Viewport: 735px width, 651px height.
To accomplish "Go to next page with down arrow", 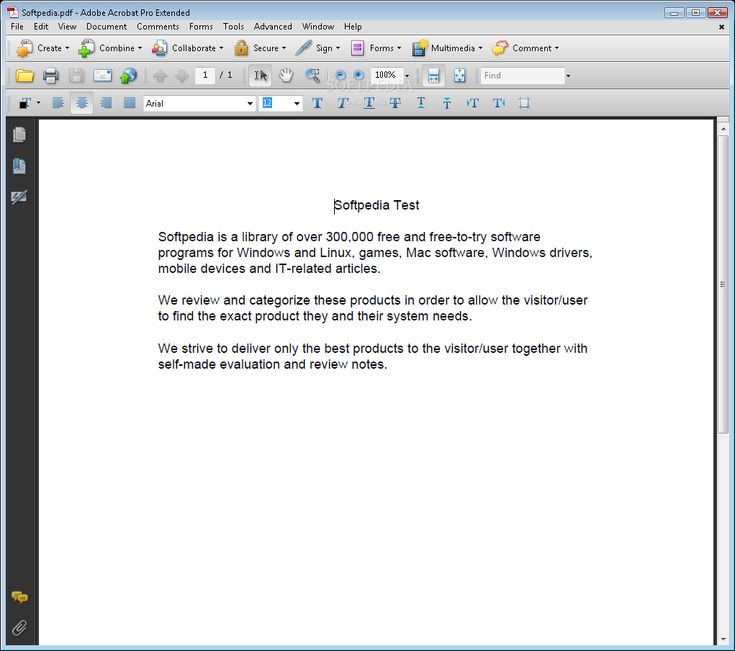I will click(x=181, y=75).
